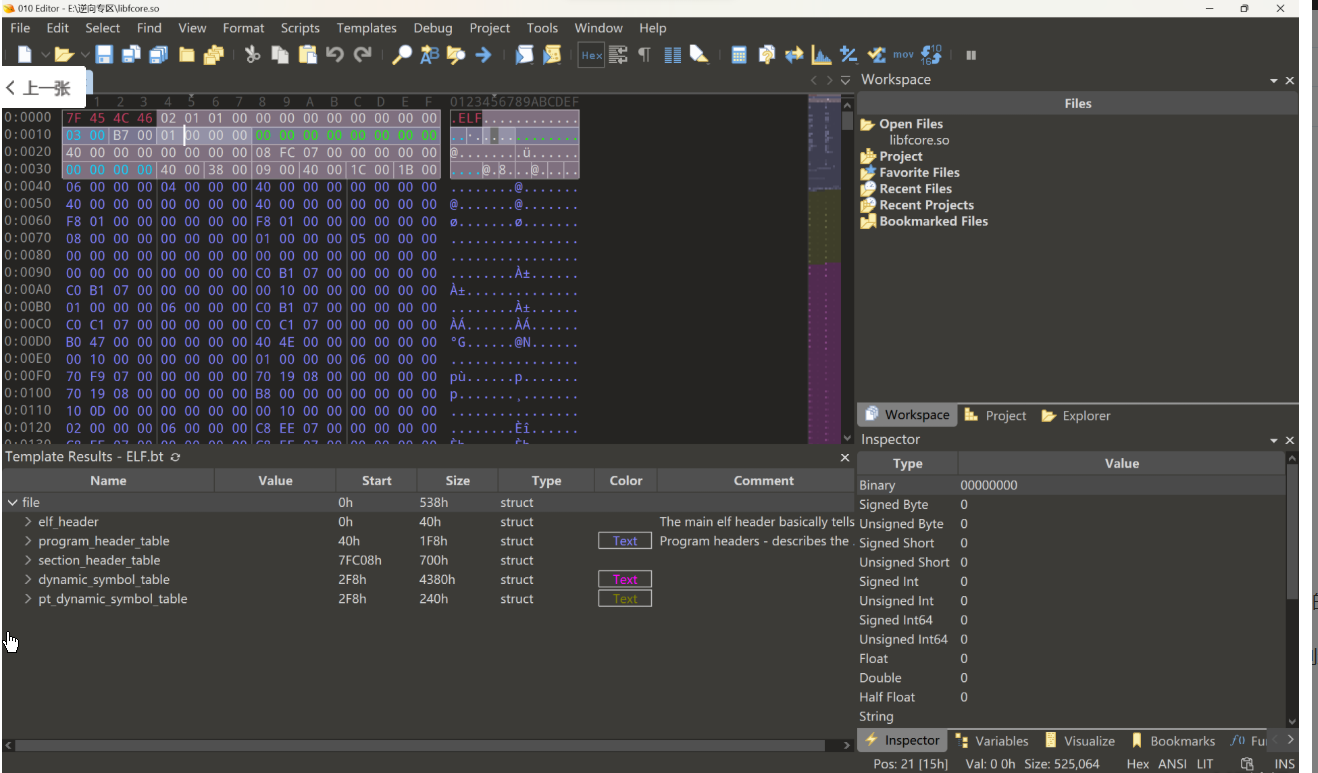The image size is (1318, 773).
Task: Expand the elf_header struct row
Action: pos(28,522)
